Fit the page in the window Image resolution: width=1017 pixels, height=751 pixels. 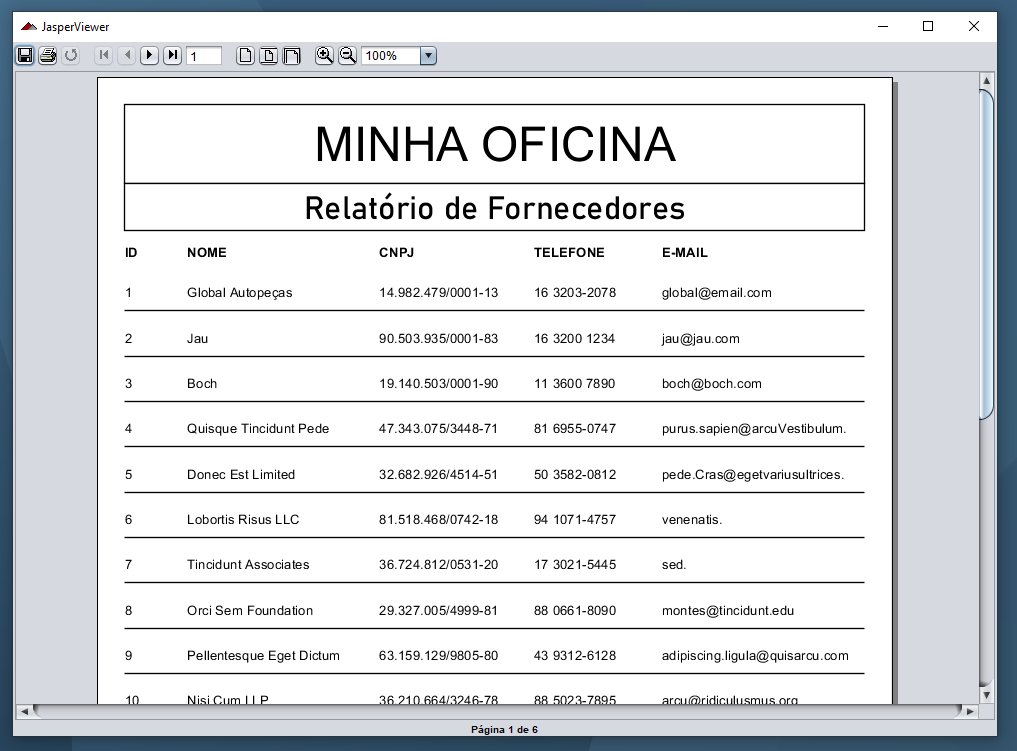[x=269, y=56]
